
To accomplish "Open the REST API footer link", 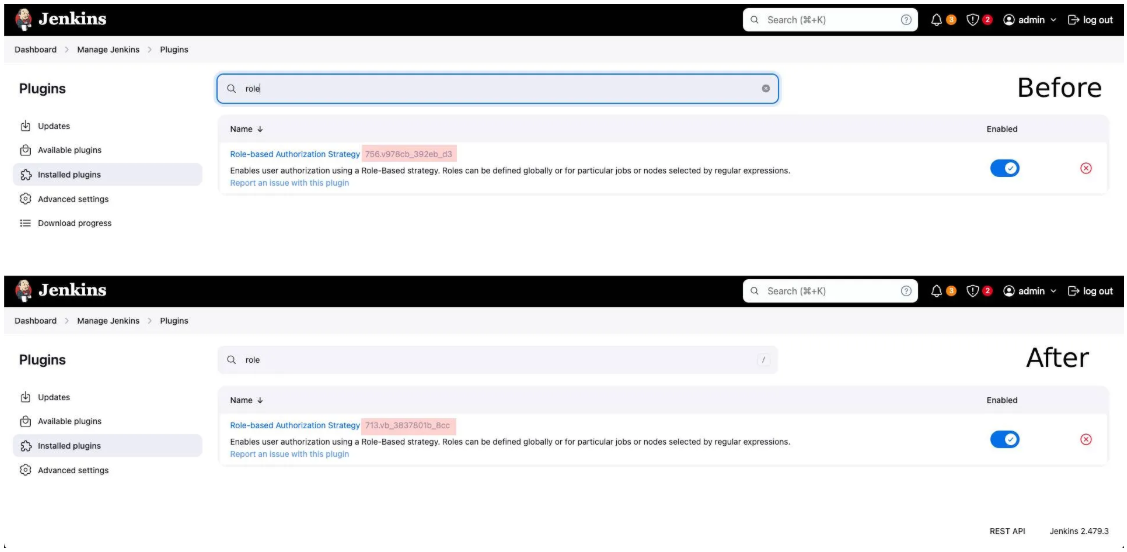I will pyautogui.click(x=1007, y=531).
